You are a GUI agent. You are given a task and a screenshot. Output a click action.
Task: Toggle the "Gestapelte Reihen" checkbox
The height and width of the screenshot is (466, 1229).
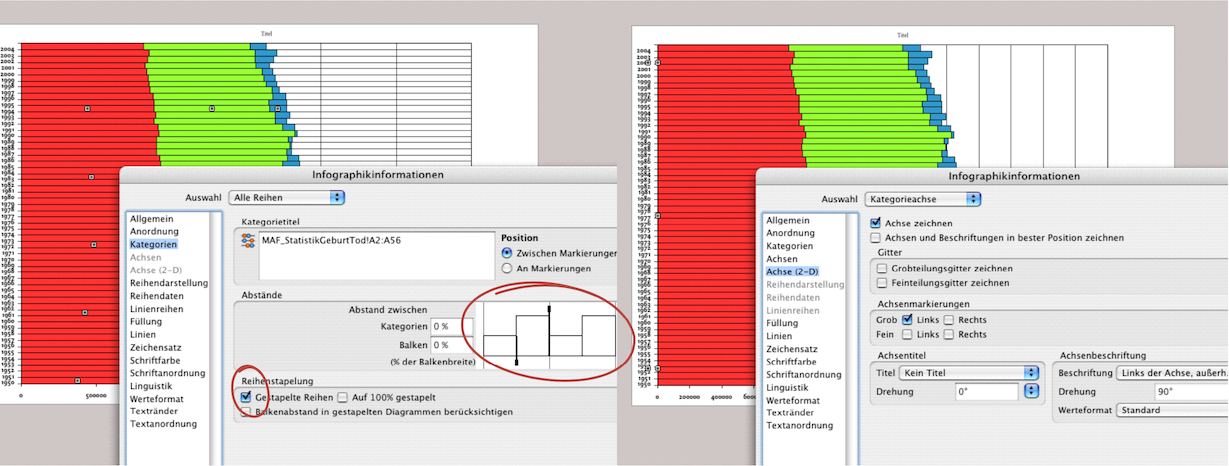click(x=247, y=397)
